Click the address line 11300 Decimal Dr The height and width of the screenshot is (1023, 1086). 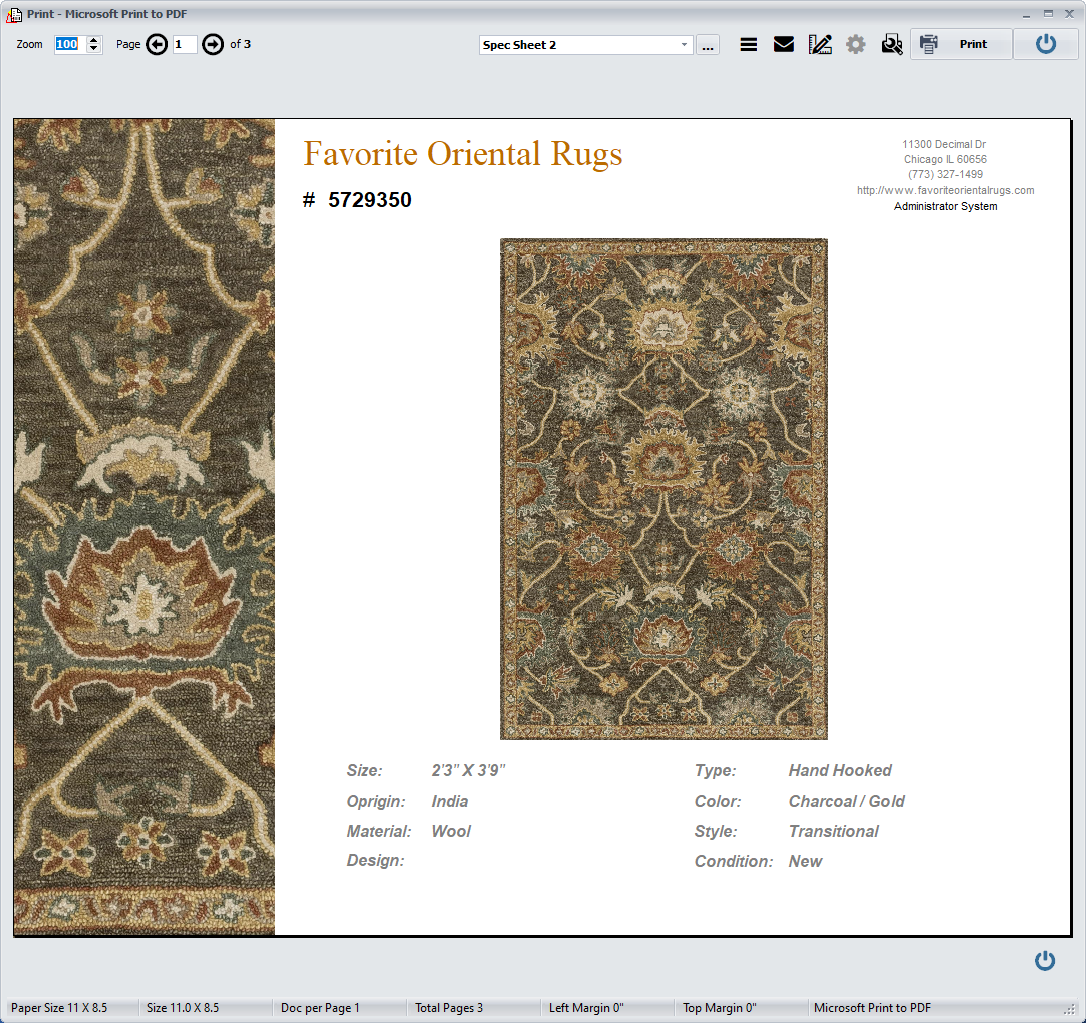(x=944, y=144)
